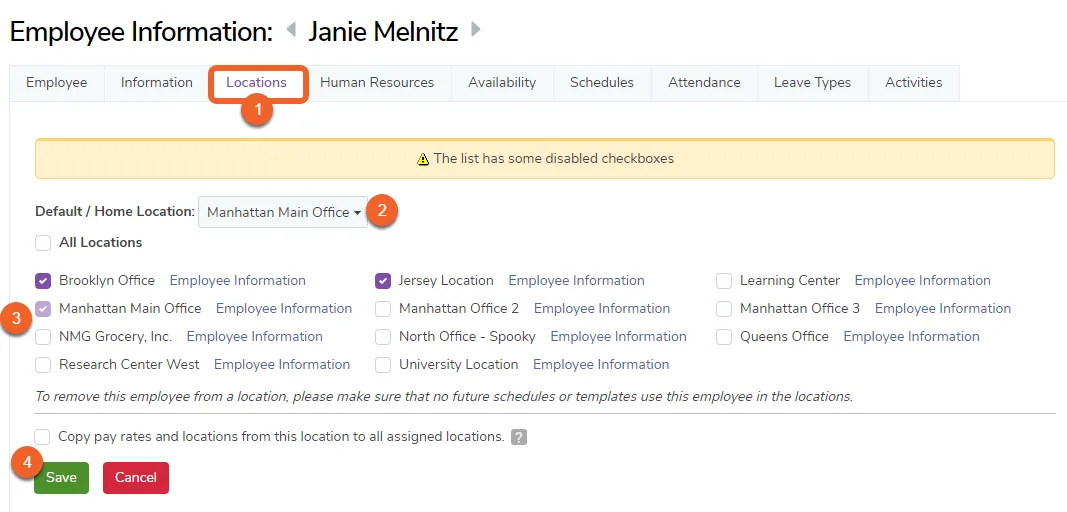Click the remove employee note text
The image size is (1067, 512).
444,396
